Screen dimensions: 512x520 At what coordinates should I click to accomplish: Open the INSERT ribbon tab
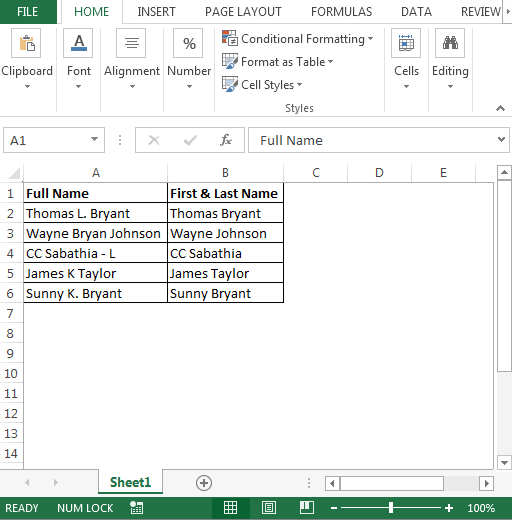(156, 12)
